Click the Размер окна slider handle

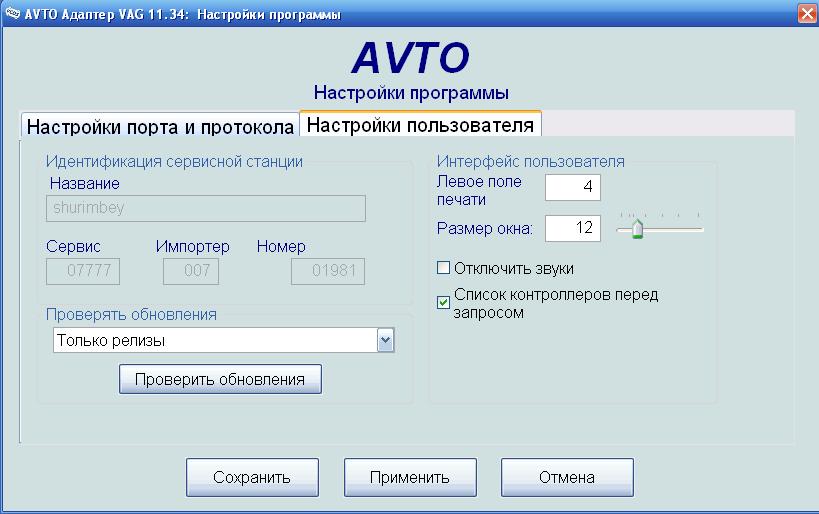[x=637, y=229]
